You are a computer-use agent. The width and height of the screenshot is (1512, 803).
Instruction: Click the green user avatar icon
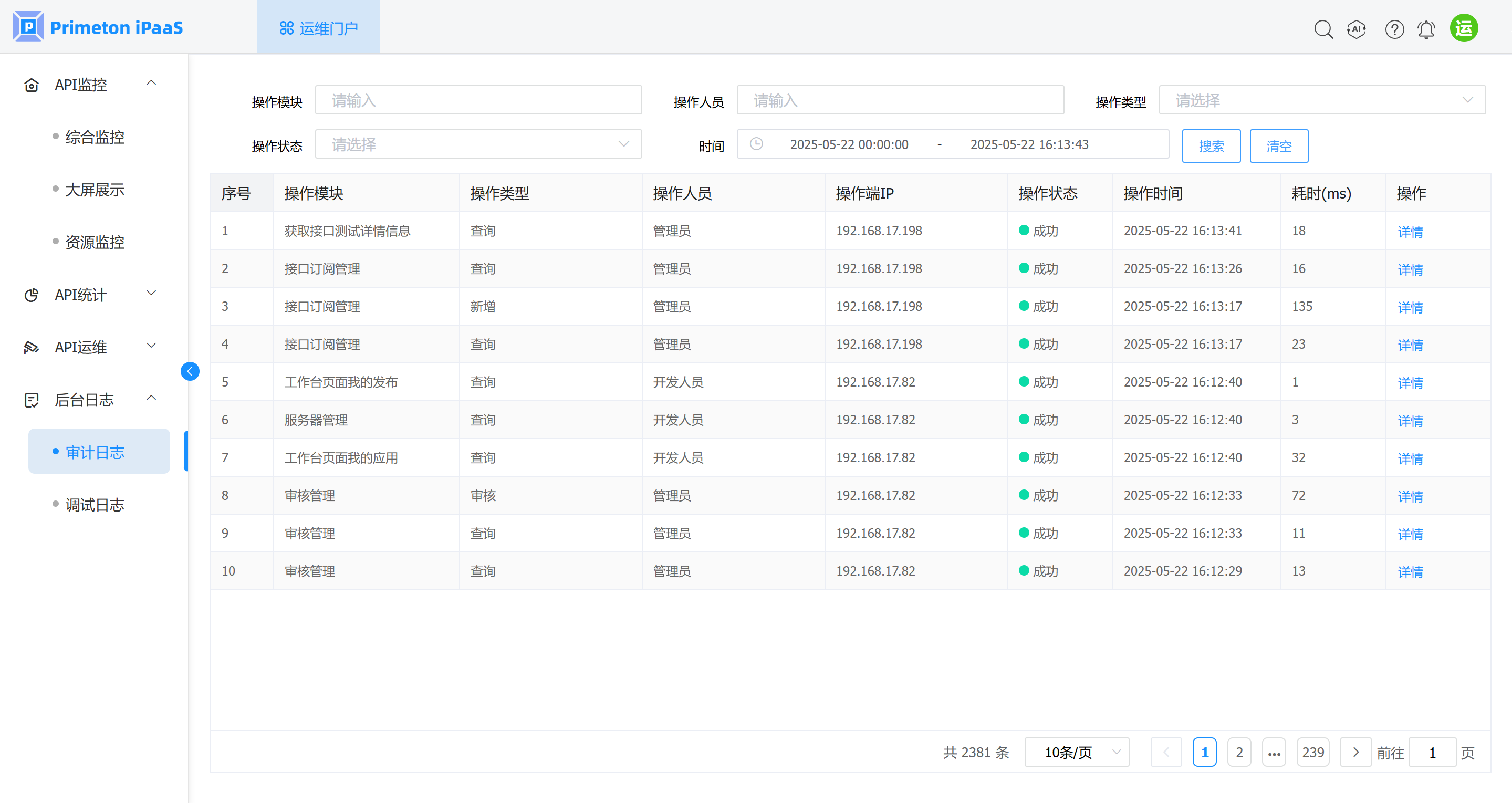pyautogui.click(x=1464, y=28)
